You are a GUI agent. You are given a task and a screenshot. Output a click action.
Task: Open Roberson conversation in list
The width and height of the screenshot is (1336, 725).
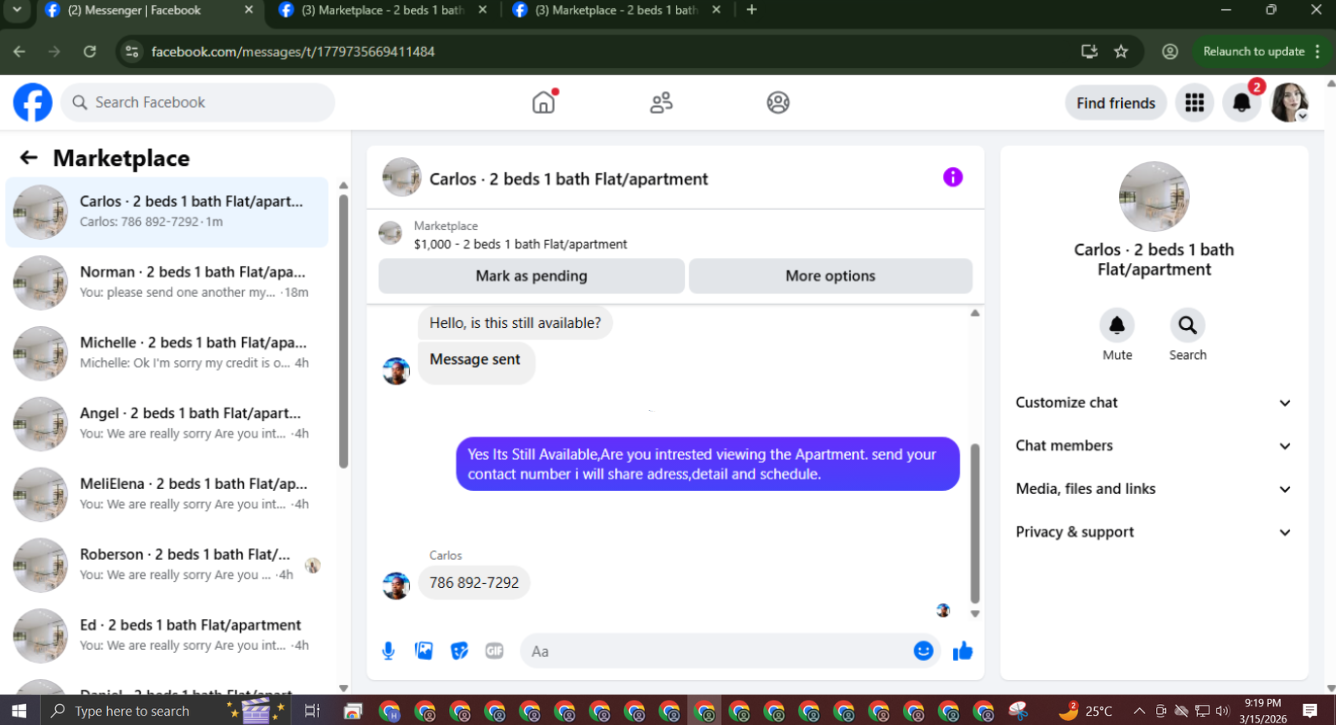pos(167,565)
